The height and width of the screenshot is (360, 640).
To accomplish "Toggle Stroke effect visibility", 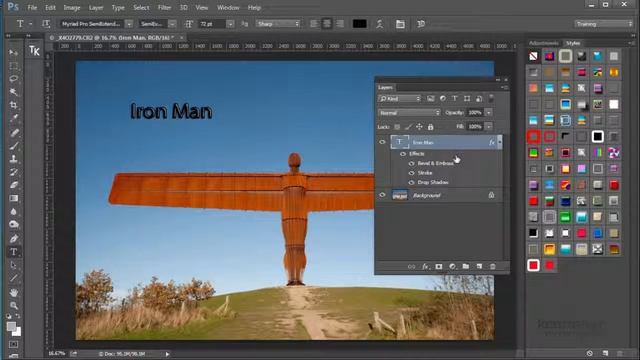I will coord(411,173).
